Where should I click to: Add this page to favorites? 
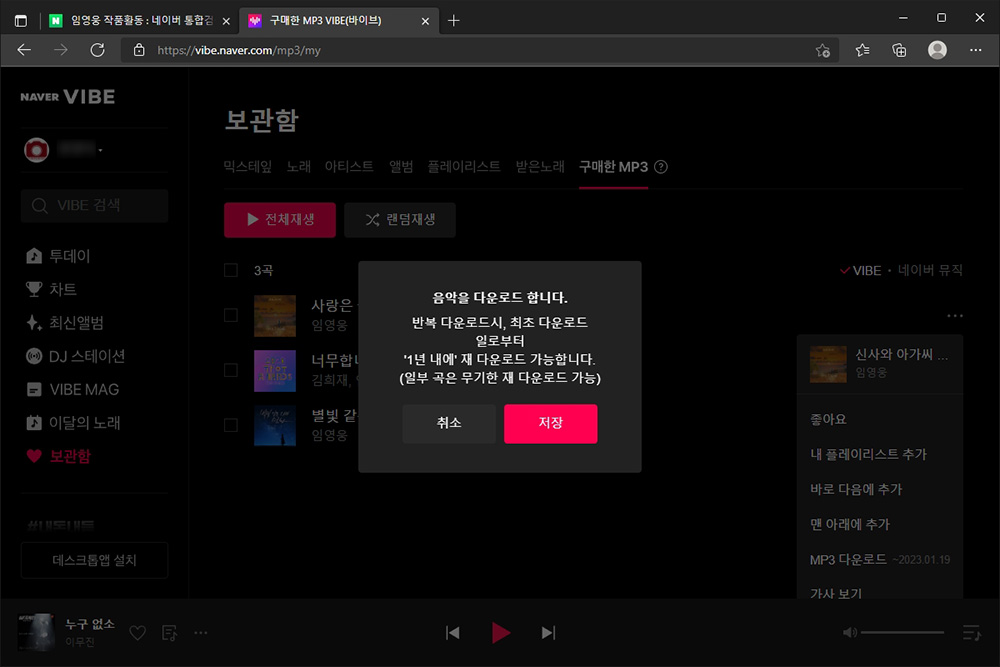(x=823, y=50)
